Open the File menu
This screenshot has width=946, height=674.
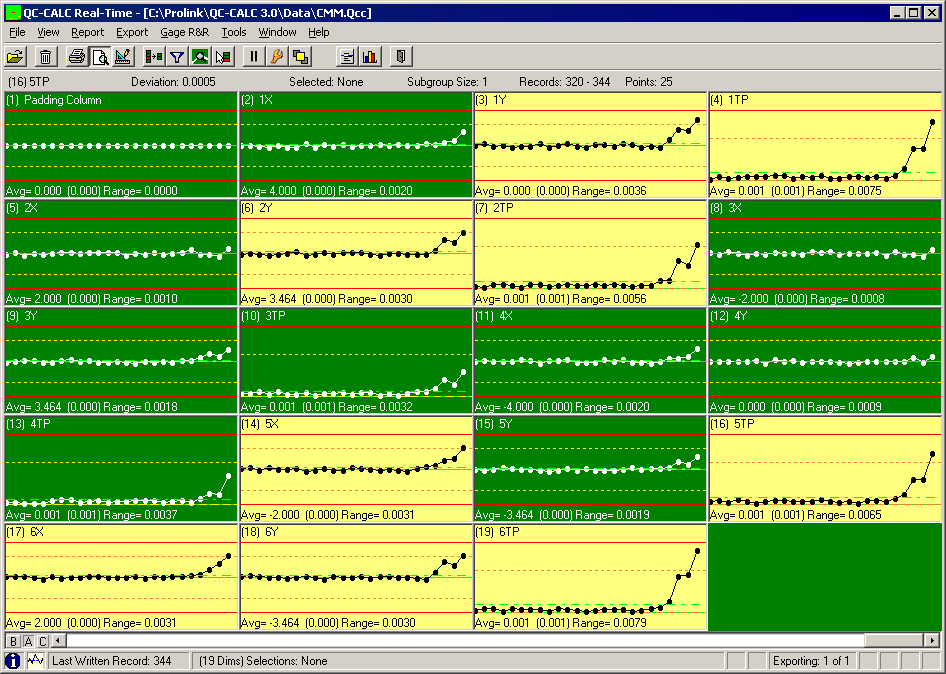pos(17,32)
